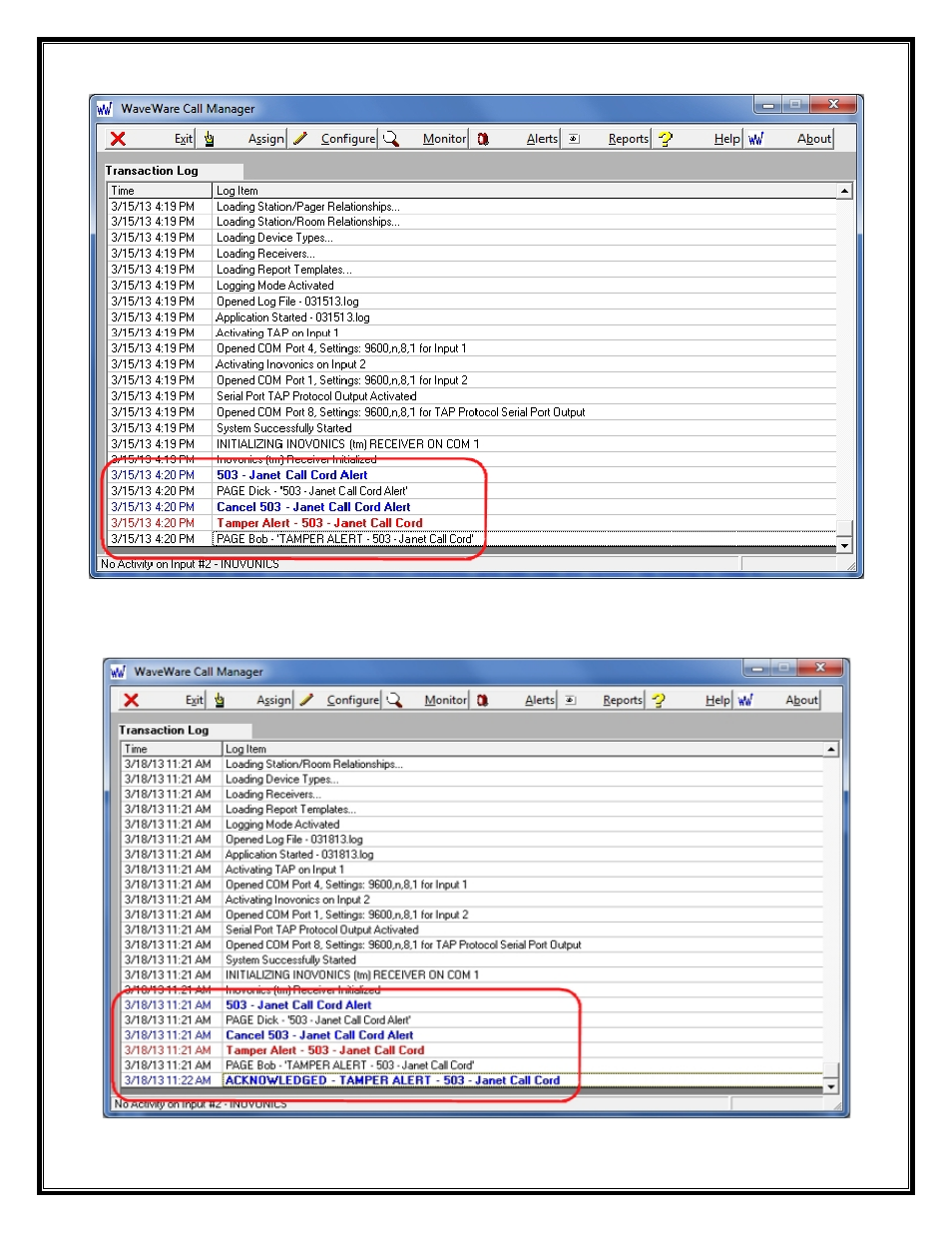This screenshot has width=952, height=1233.
Task: Click 'Transaction Log' heading in 3/15/13 window
Action: click(x=153, y=171)
